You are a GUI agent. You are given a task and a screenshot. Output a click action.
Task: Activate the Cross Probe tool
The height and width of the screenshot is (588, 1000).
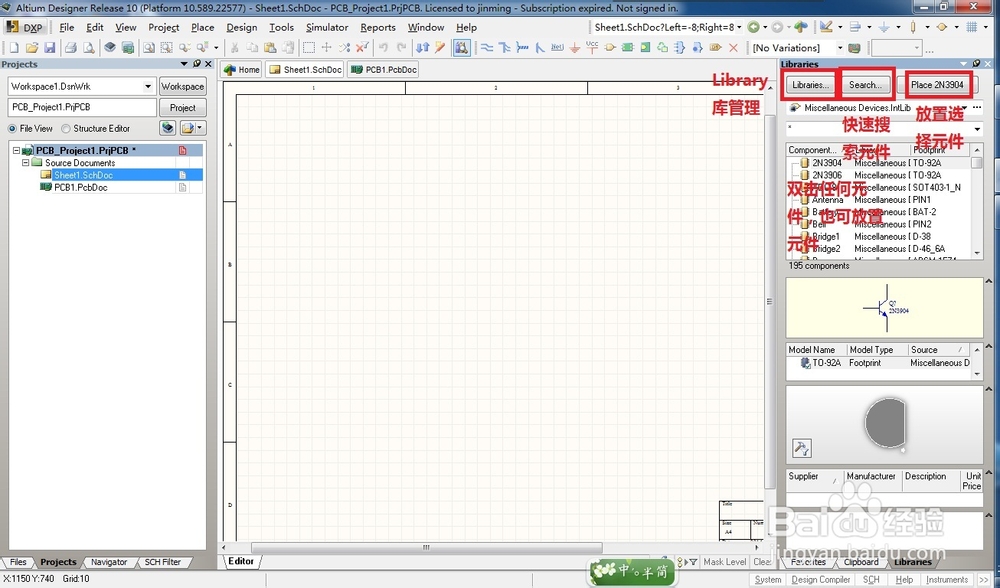(x=440, y=48)
